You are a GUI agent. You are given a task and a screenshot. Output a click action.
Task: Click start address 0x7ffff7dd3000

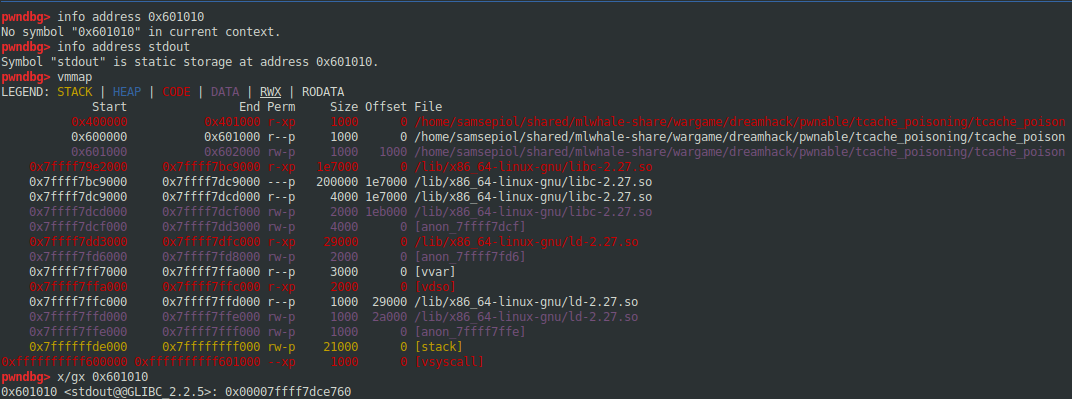78,242
